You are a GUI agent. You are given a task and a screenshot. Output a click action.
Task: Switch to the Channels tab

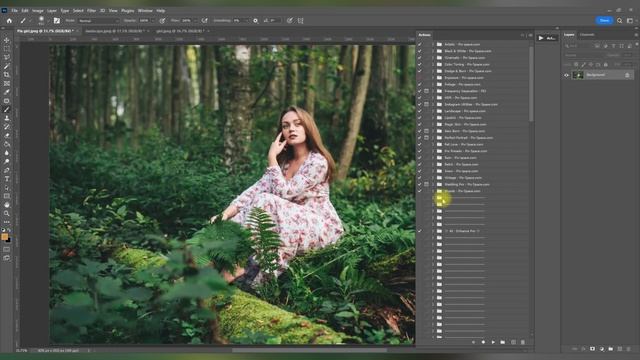pos(587,35)
